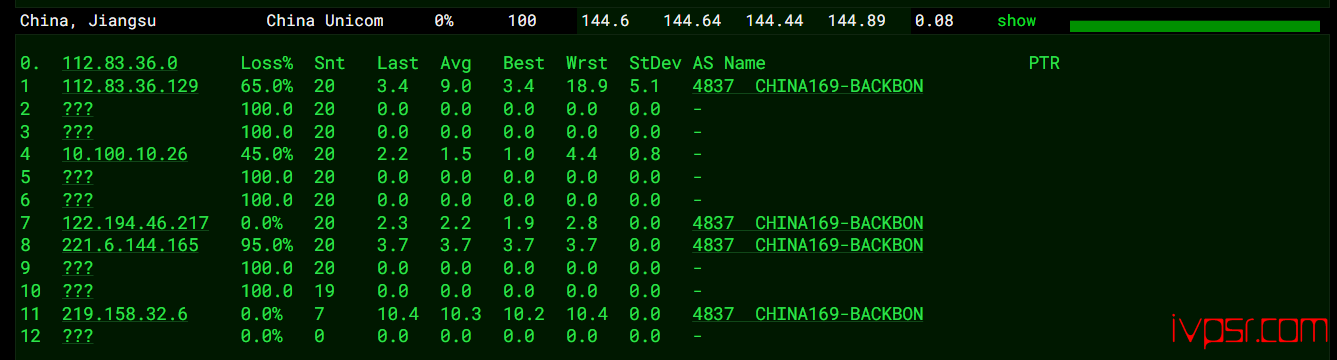1337x360 pixels.
Task: Click the 'AS Name' column header
Action: pos(728,63)
